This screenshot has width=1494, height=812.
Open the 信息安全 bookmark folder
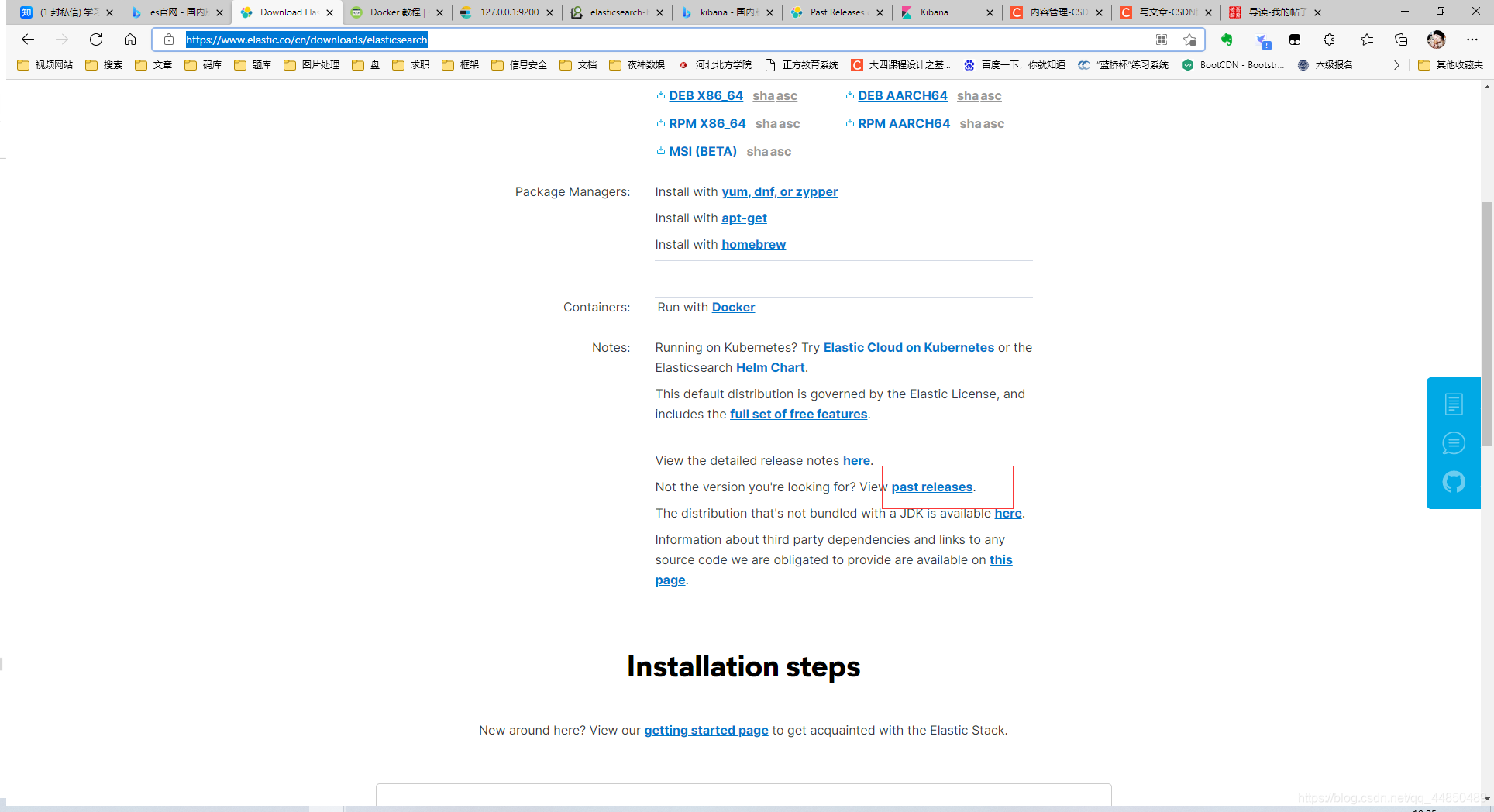[x=519, y=65]
